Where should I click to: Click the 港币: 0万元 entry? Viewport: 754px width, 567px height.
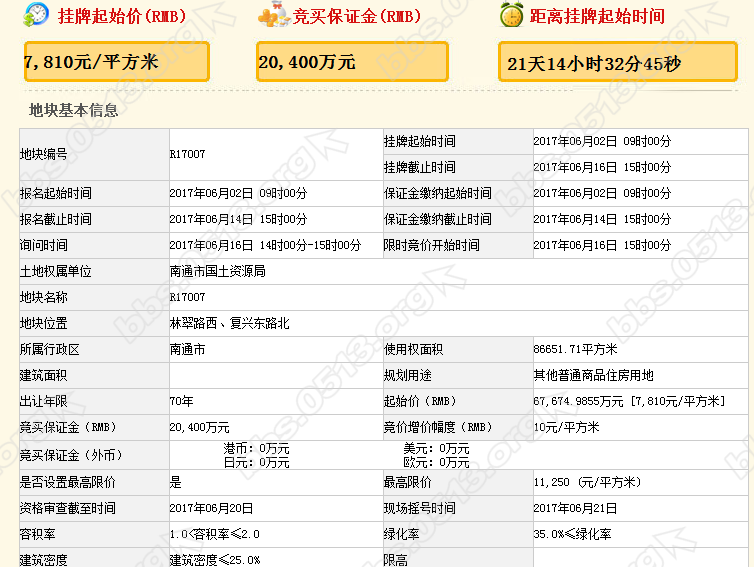tap(256, 449)
